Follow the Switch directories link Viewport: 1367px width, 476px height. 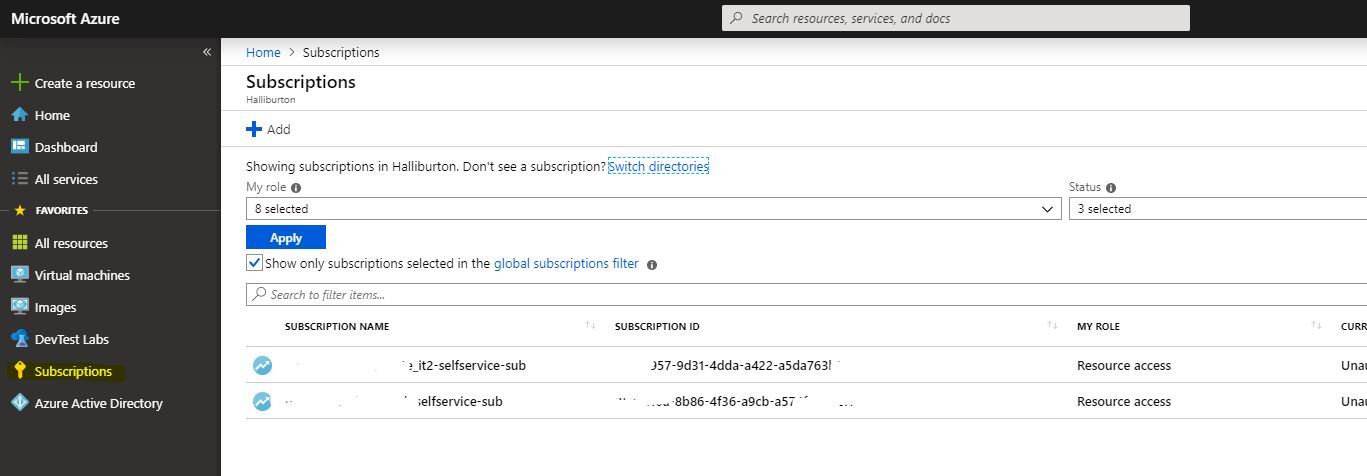658,166
